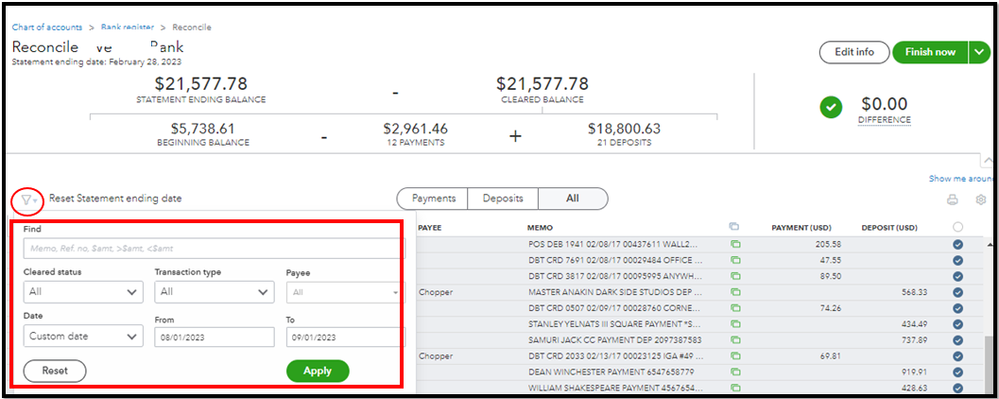
Task: Click match icon on DBT CRD 2033 row
Action: click(x=735, y=356)
